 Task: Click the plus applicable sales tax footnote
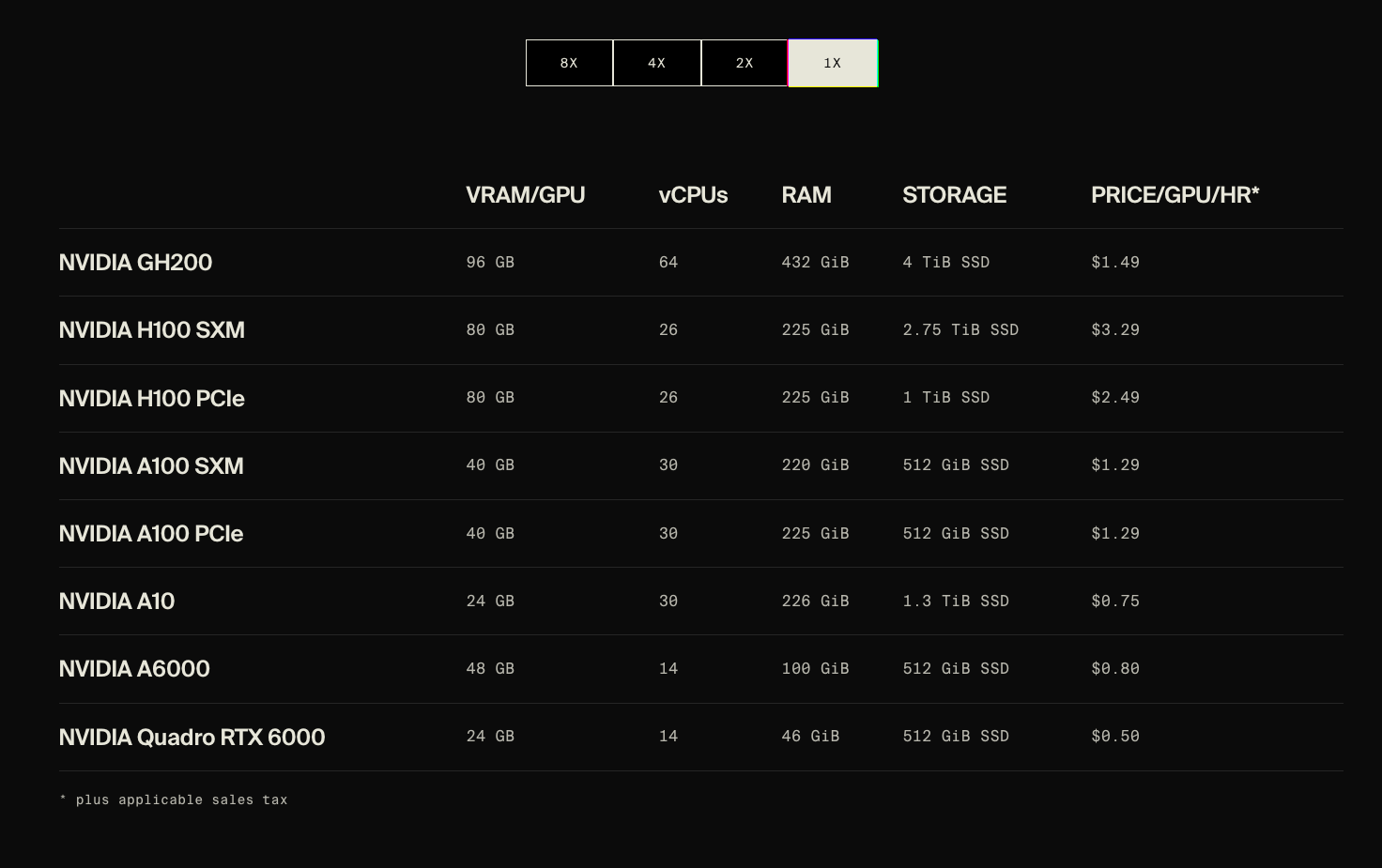pyautogui.click(x=174, y=800)
